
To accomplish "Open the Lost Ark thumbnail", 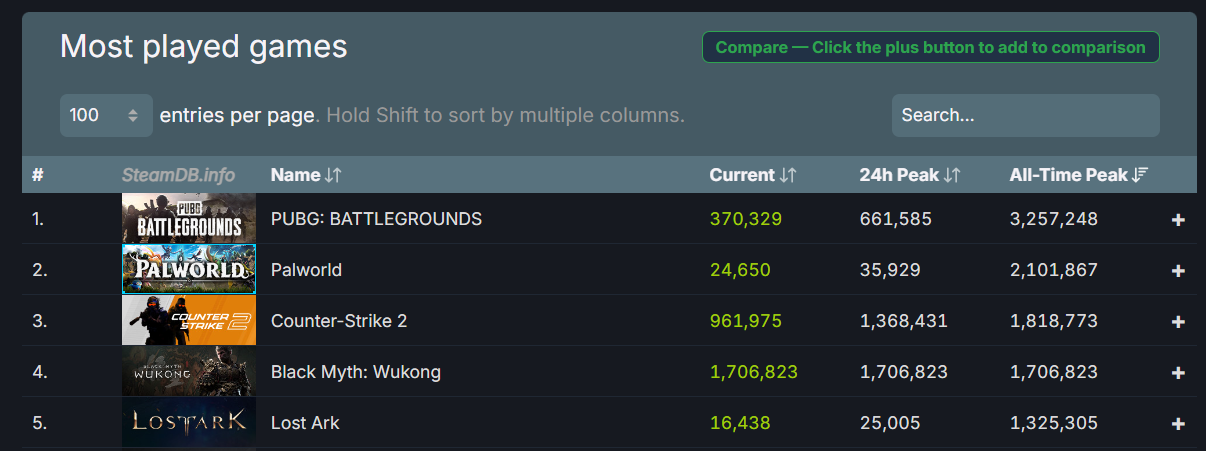I will coord(189,423).
